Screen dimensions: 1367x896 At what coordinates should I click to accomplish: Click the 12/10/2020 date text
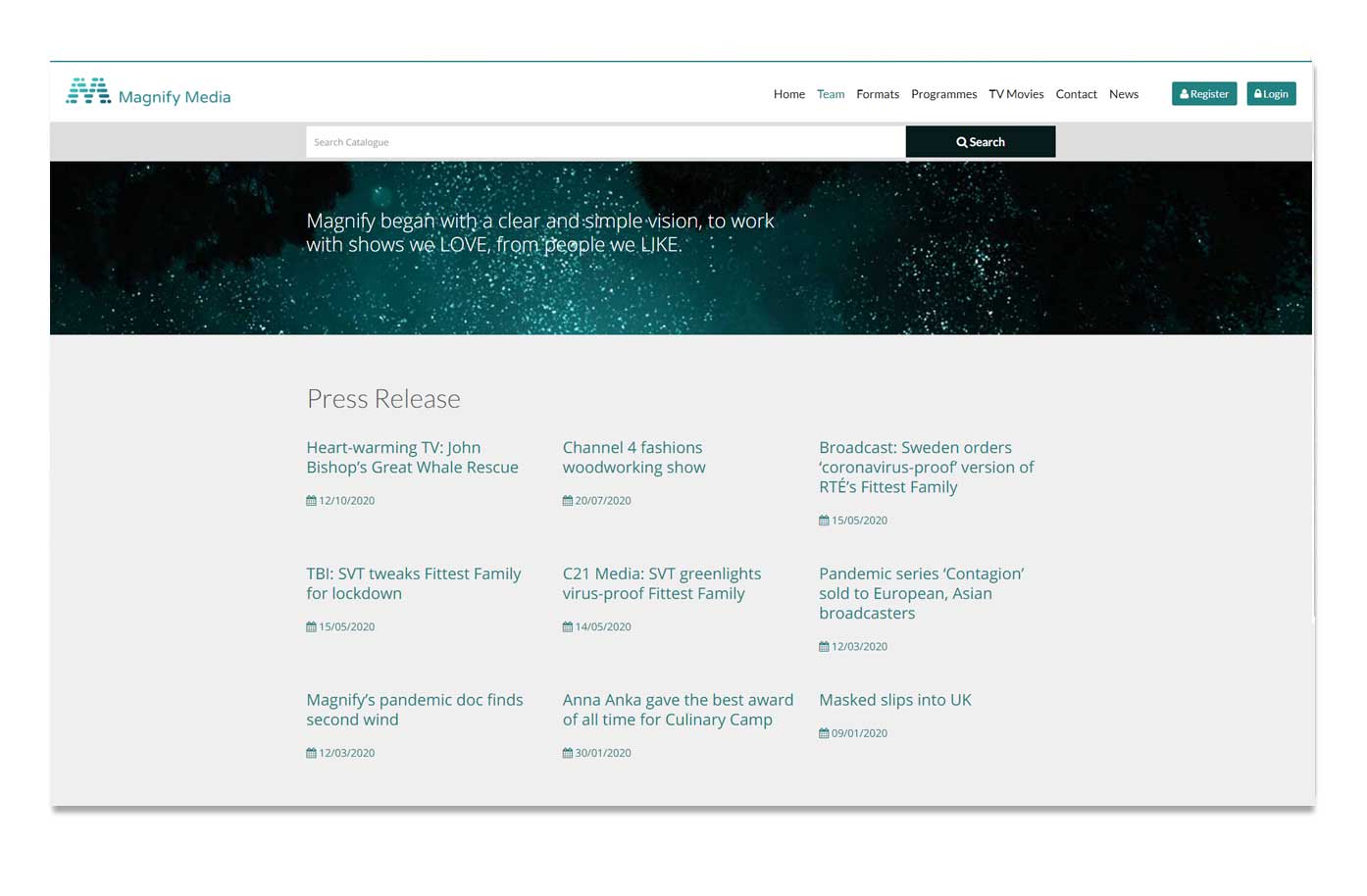click(x=346, y=500)
